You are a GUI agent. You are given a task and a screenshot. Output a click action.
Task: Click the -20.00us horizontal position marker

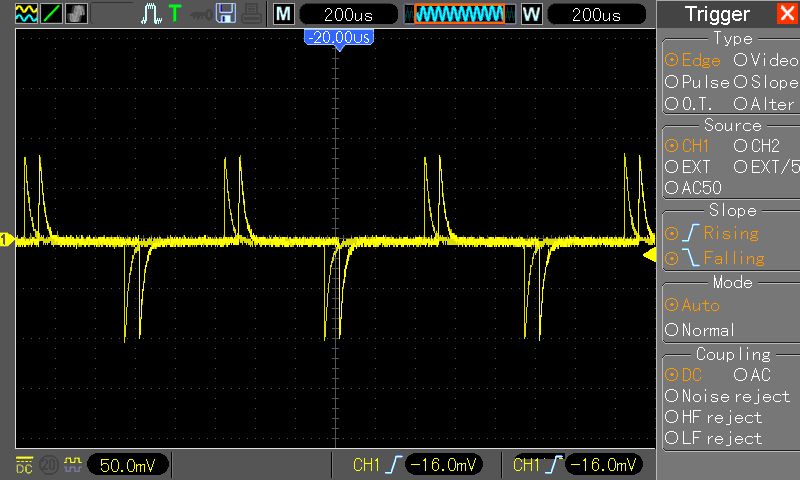(338, 37)
